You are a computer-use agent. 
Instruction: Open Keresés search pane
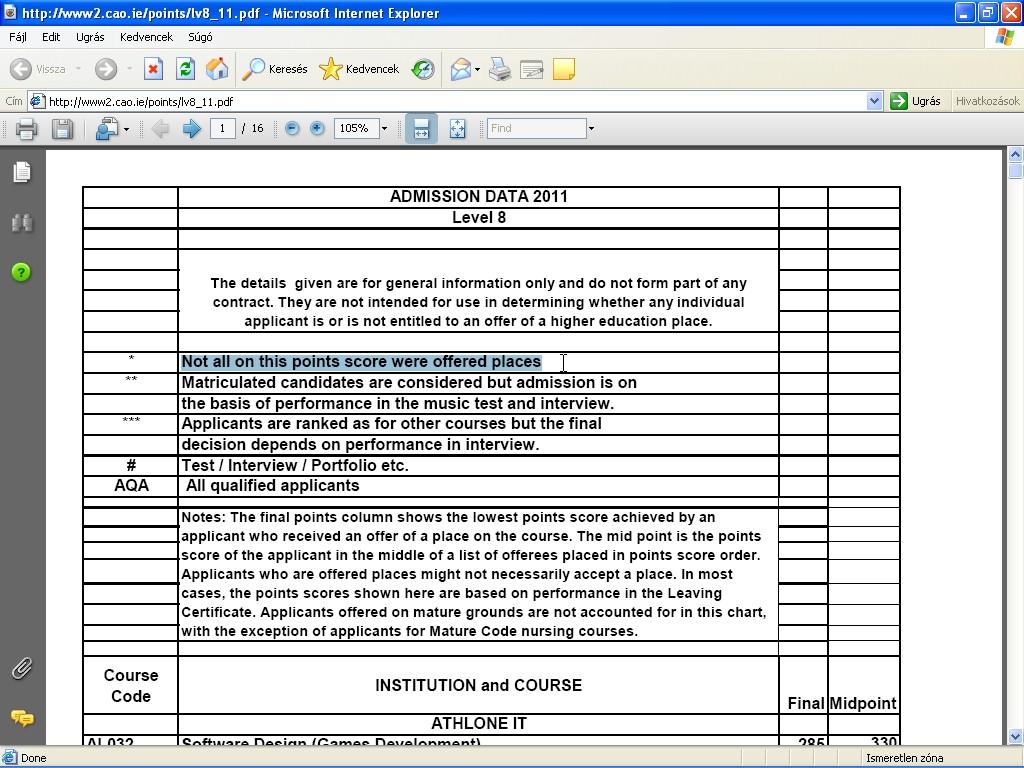coord(274,69)
